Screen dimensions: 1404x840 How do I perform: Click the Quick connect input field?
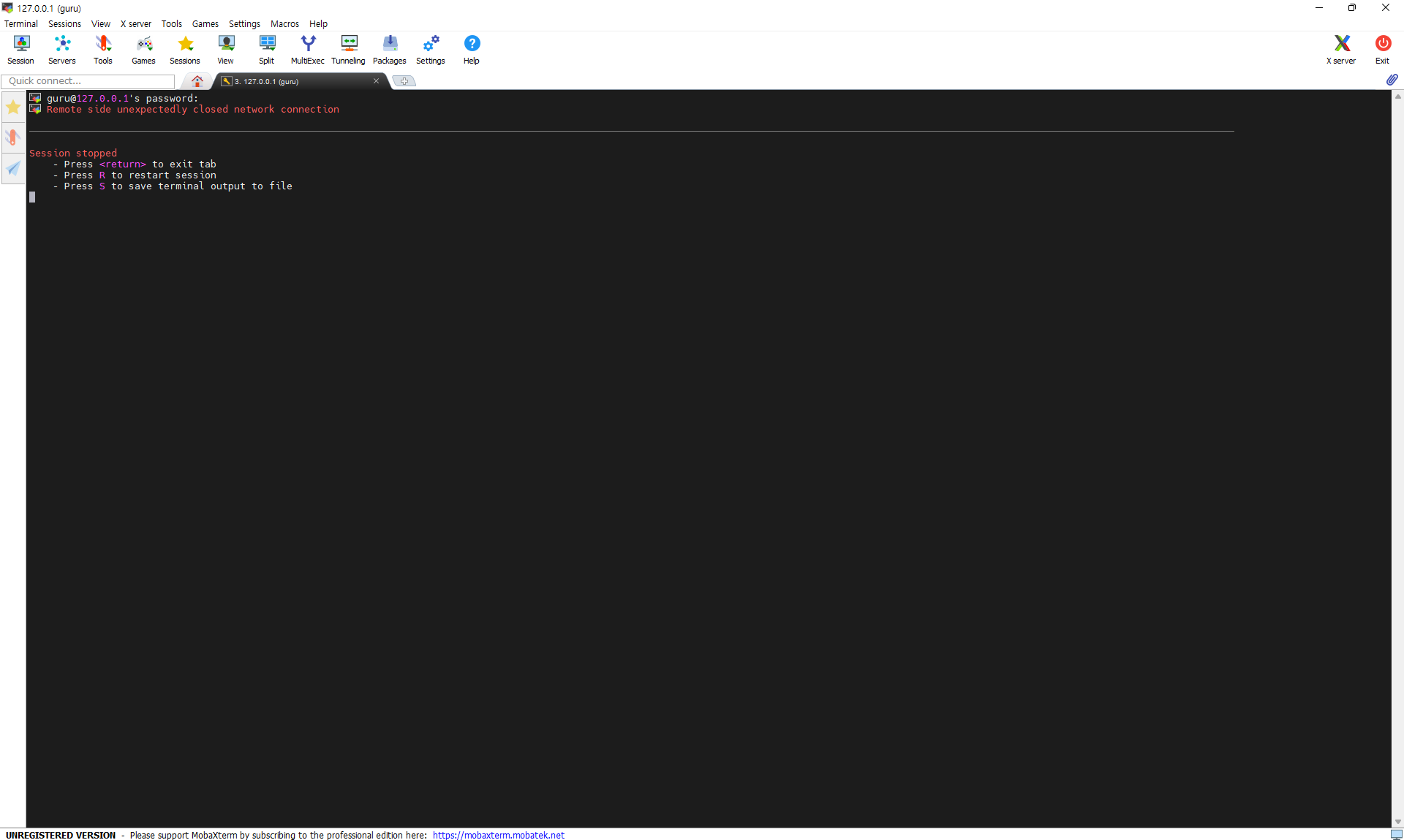(x=88, y=81)
